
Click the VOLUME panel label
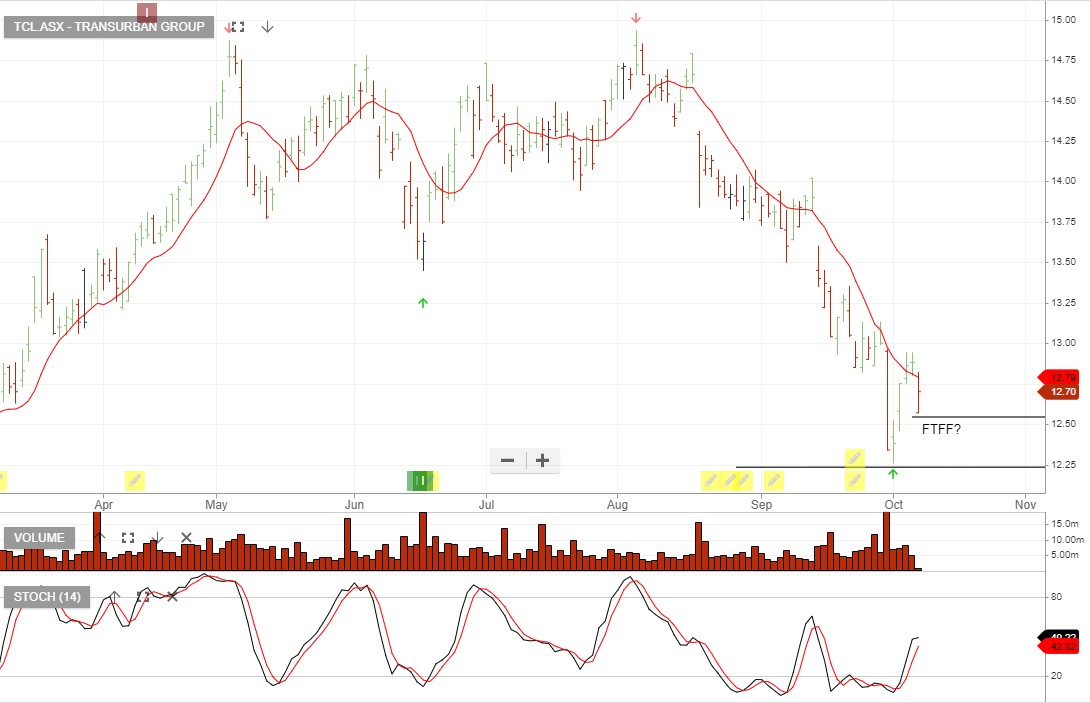pos(40,537)
